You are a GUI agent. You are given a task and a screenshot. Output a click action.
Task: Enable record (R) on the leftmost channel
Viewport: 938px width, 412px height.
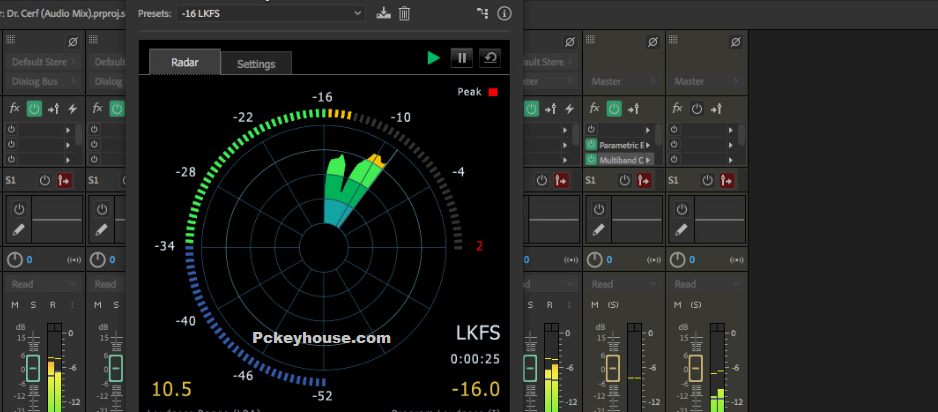[x=53, y=305]
